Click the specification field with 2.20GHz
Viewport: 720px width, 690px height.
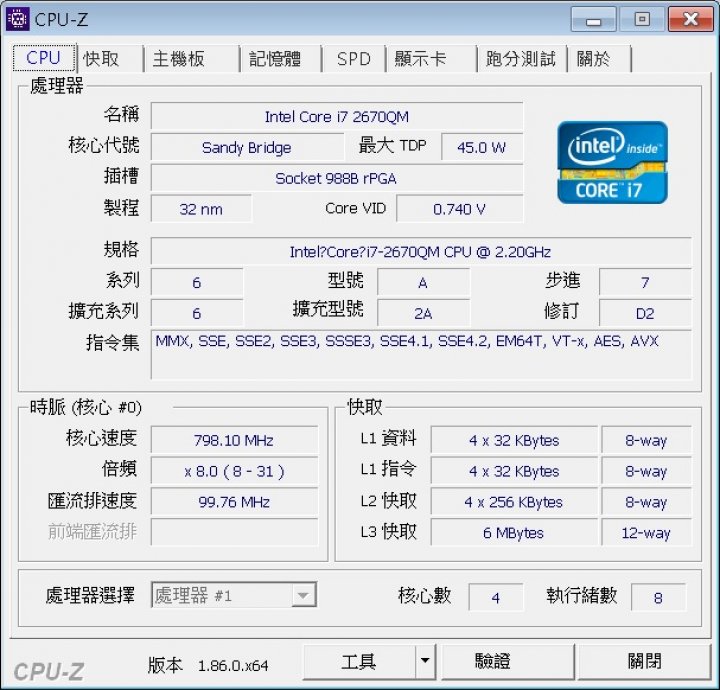coord(421,252)
